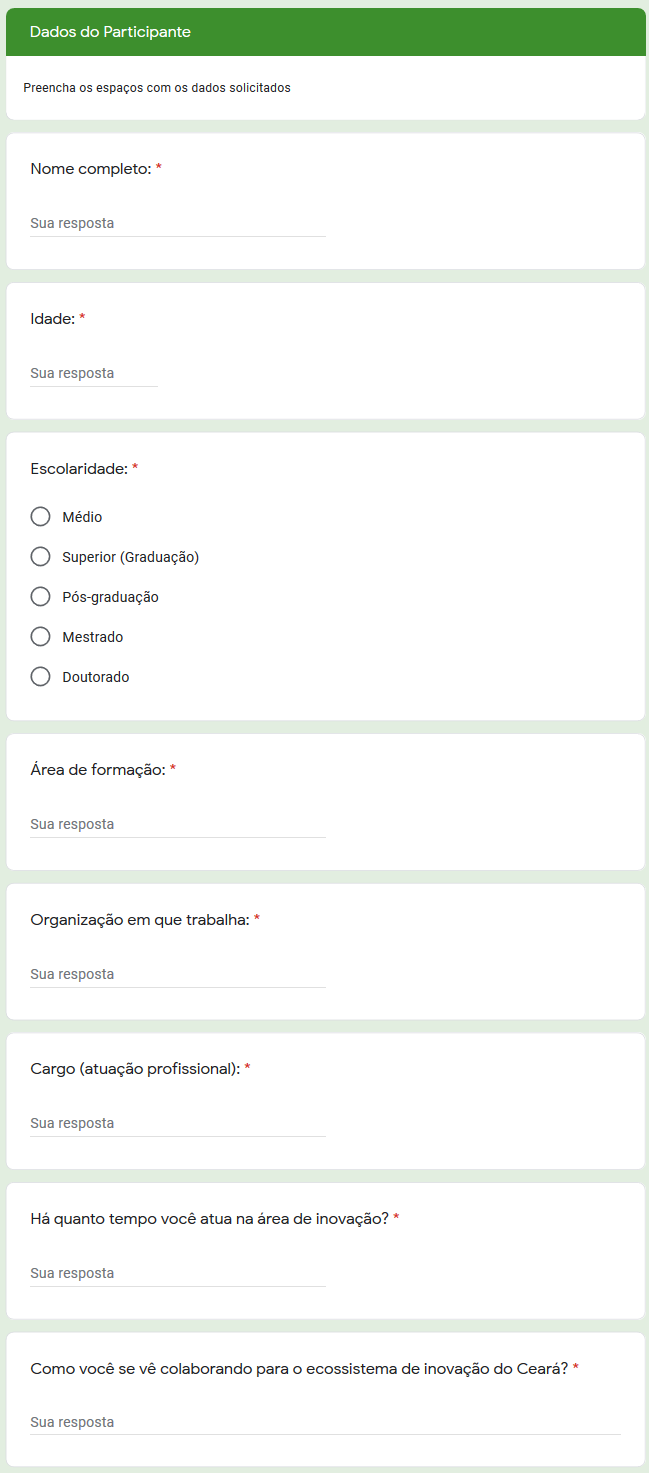Click the Ceará ecosystem collaboration answer field
Image resolution: width=649 pixels, height=1473 pixels.
pyautogui.click(x=325, y=1422)
